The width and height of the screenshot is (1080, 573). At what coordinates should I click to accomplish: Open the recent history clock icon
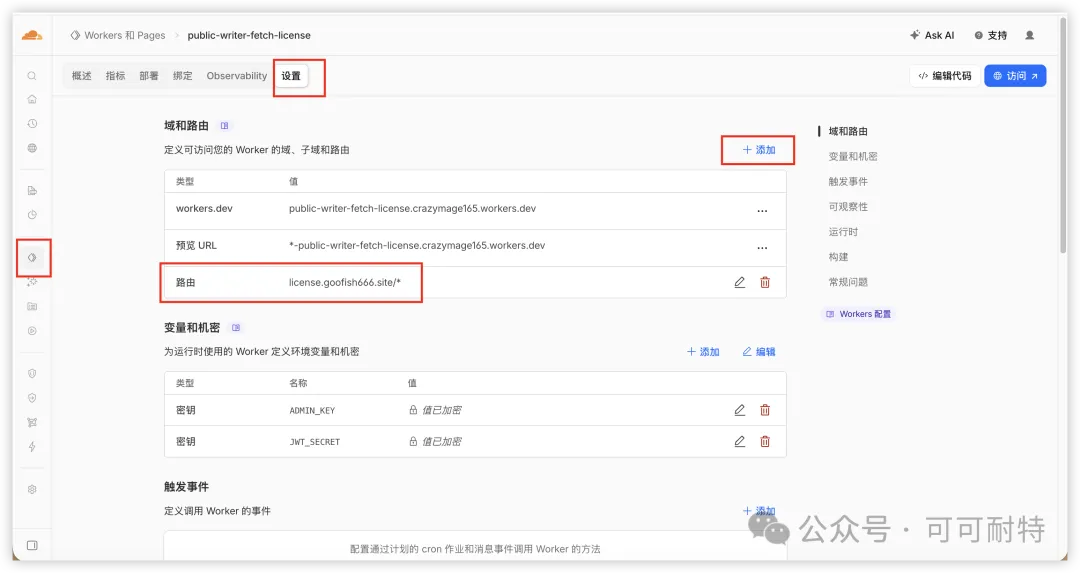pyautogui.click(x=32, y=124)
